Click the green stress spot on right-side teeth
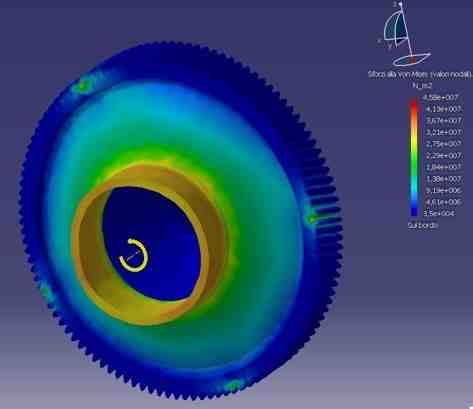The image size is (473, 409). tap(312, 219)
